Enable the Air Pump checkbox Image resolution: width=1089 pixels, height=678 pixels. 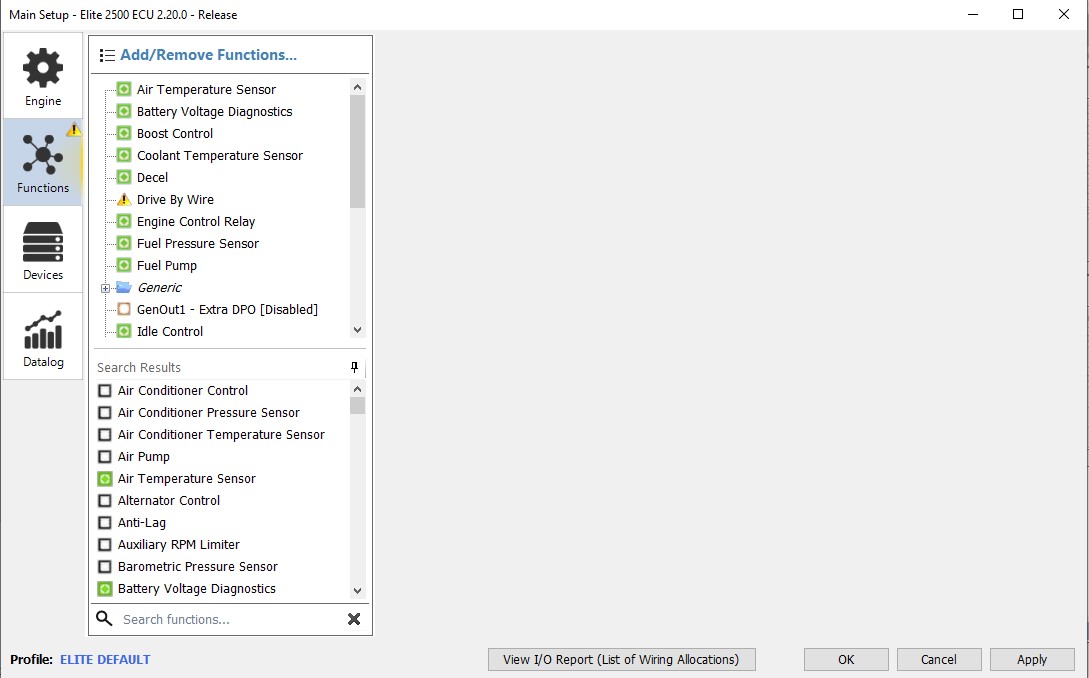coord(105,456)
